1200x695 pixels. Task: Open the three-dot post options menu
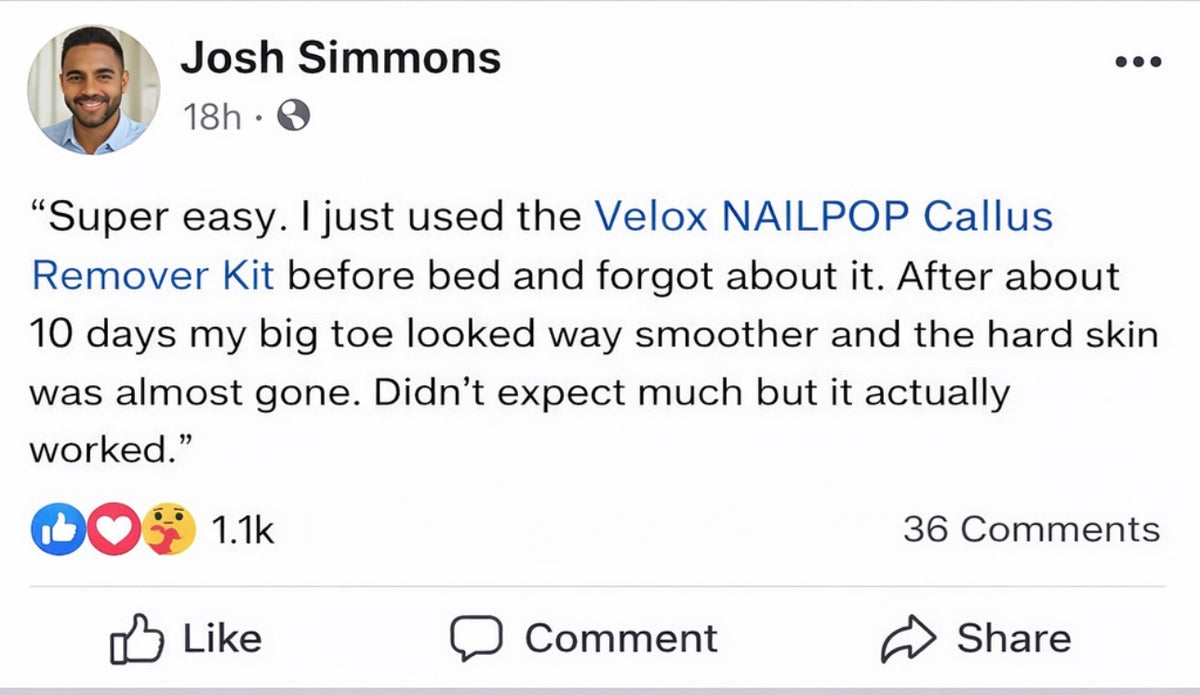(1138, 61)
